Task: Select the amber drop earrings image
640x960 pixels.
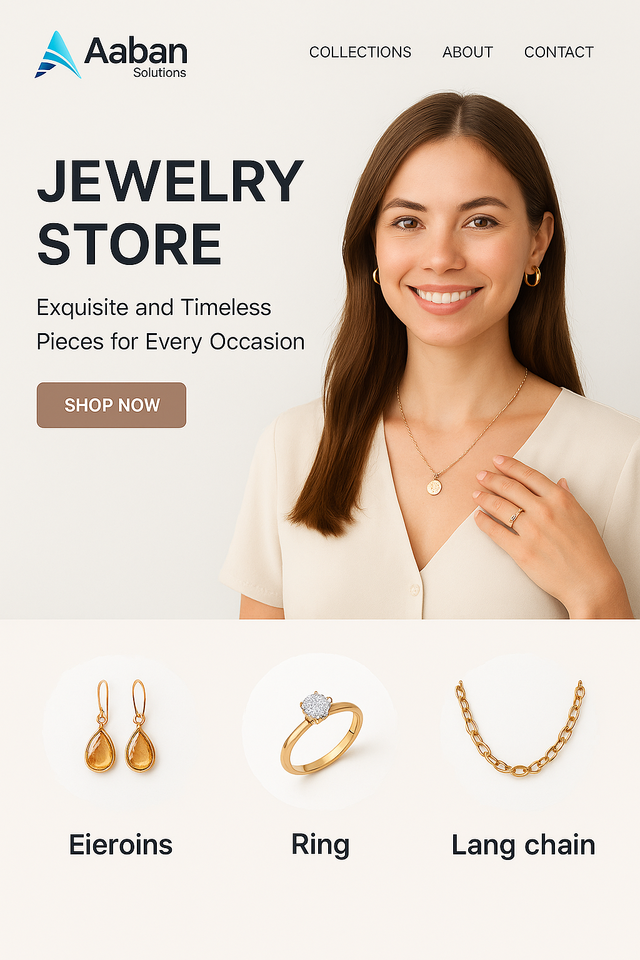Action: [121, 726]
